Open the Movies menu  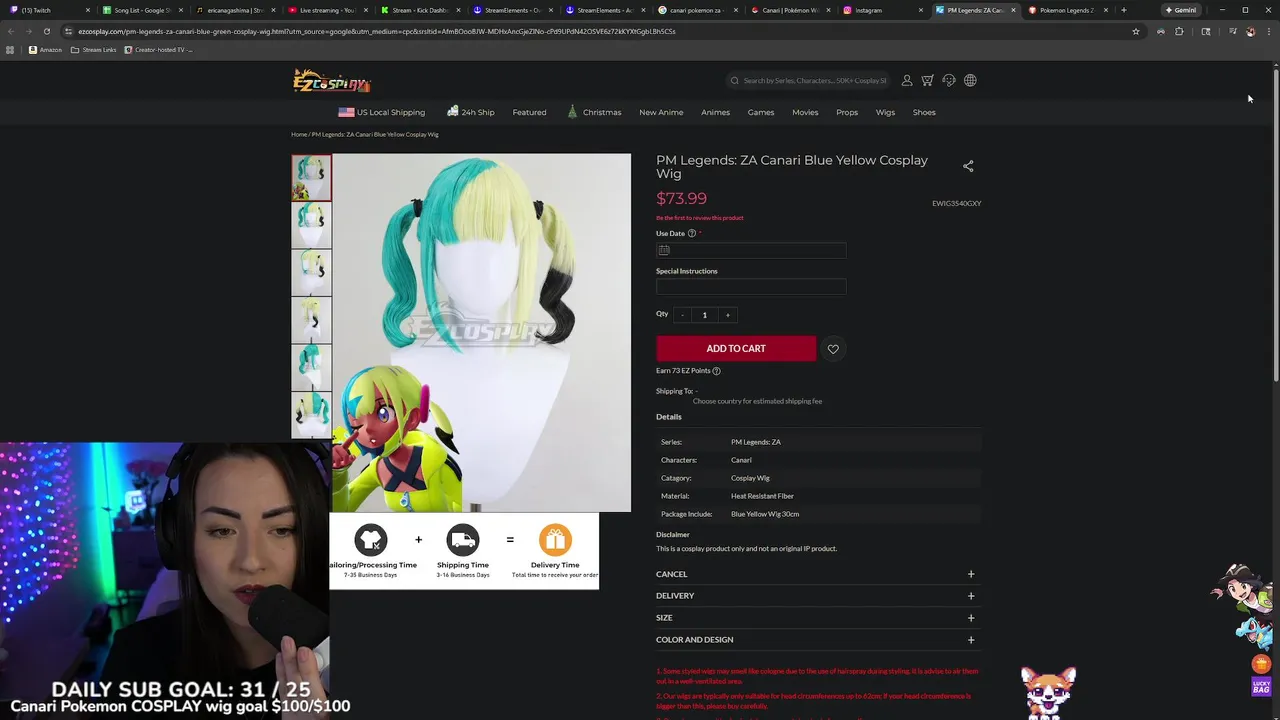(805, 112)
